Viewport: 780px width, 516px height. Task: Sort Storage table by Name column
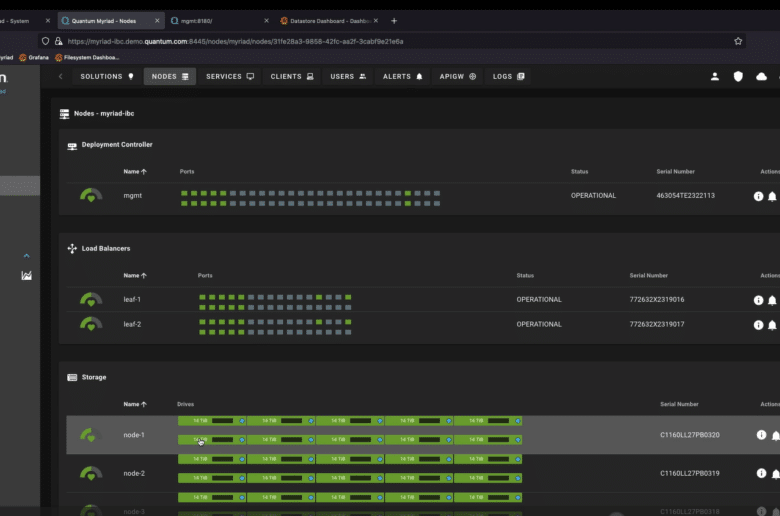pyautogui.click(x=135, y=405)
